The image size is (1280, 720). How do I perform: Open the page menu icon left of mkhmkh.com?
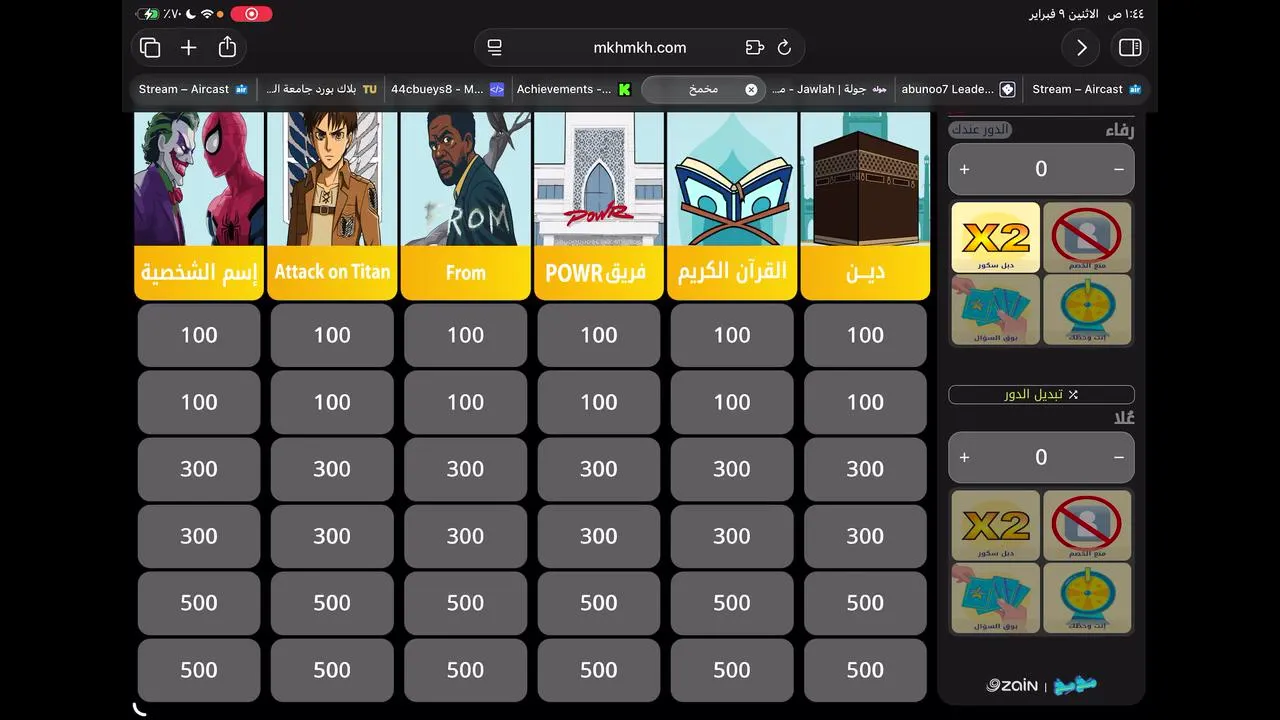pos(494,47)
